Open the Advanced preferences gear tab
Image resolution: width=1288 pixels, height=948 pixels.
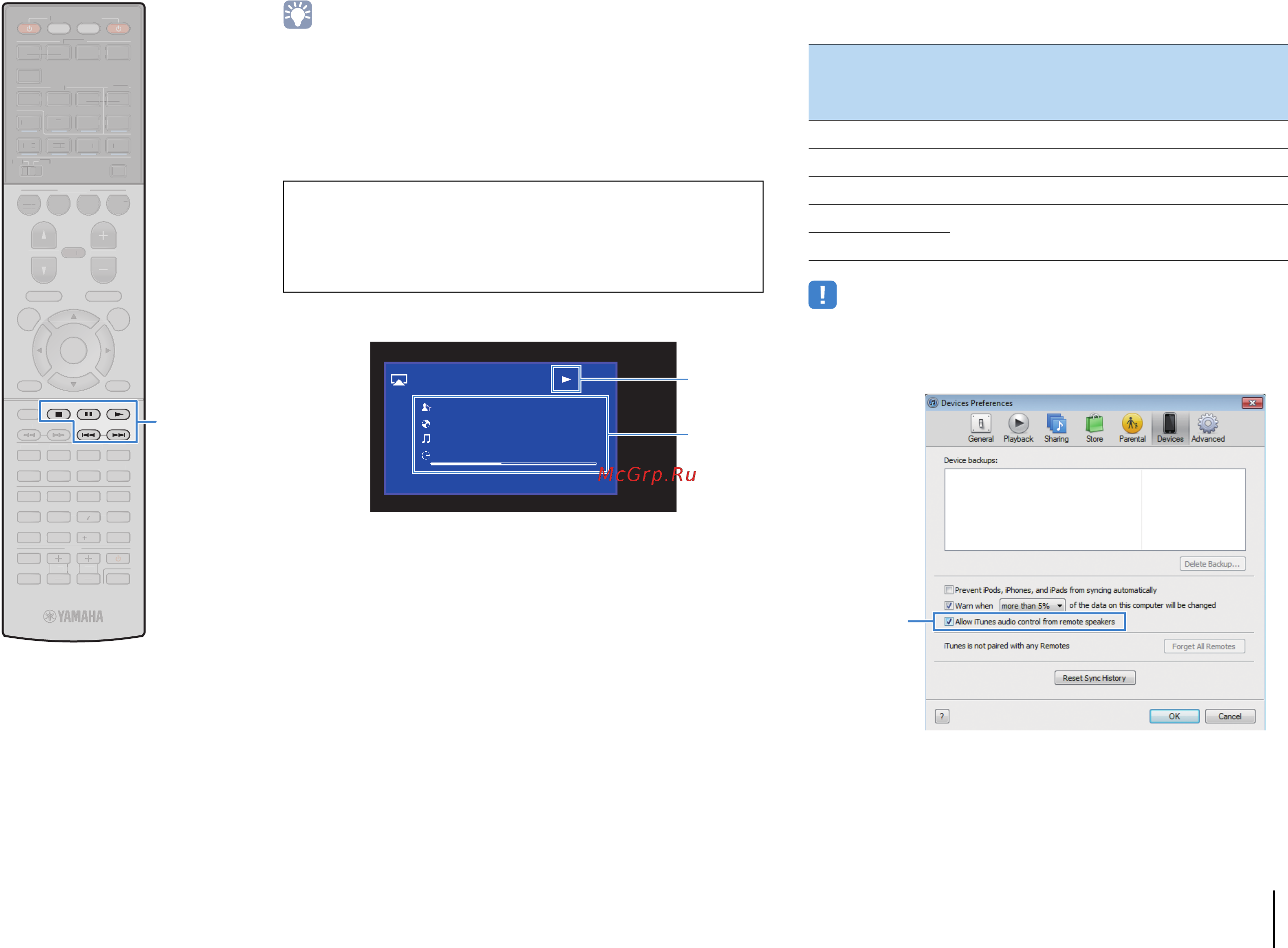1207,428
